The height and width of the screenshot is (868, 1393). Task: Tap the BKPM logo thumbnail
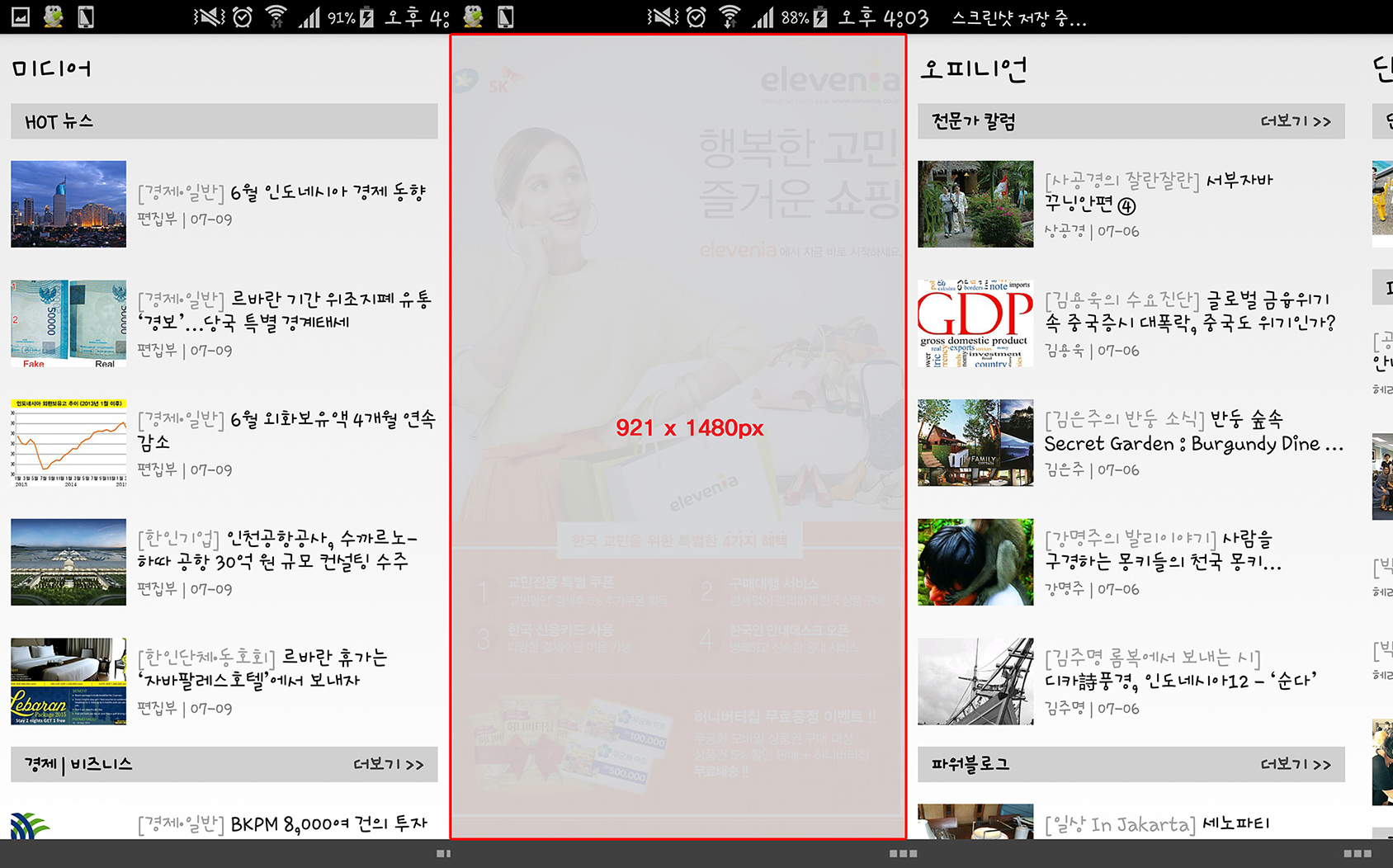coord(31,826)
